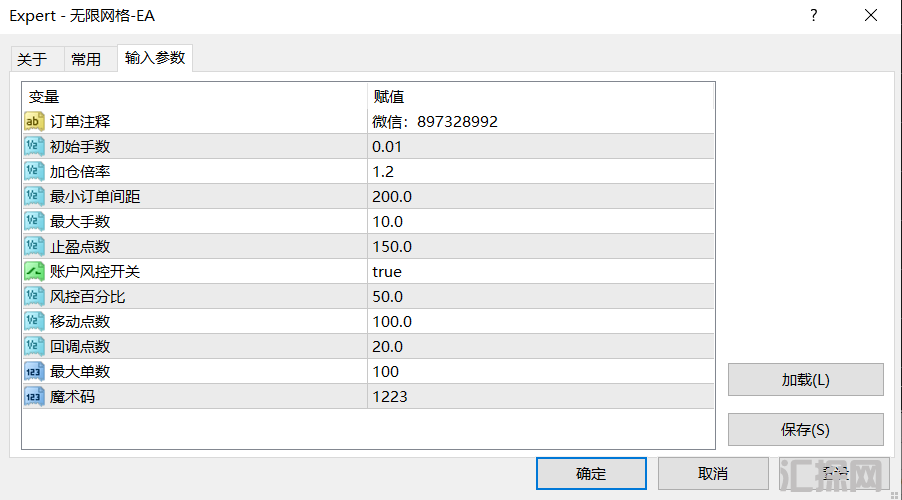Select the 100.0 value cell
902x500 pixels.
(541, 322)
